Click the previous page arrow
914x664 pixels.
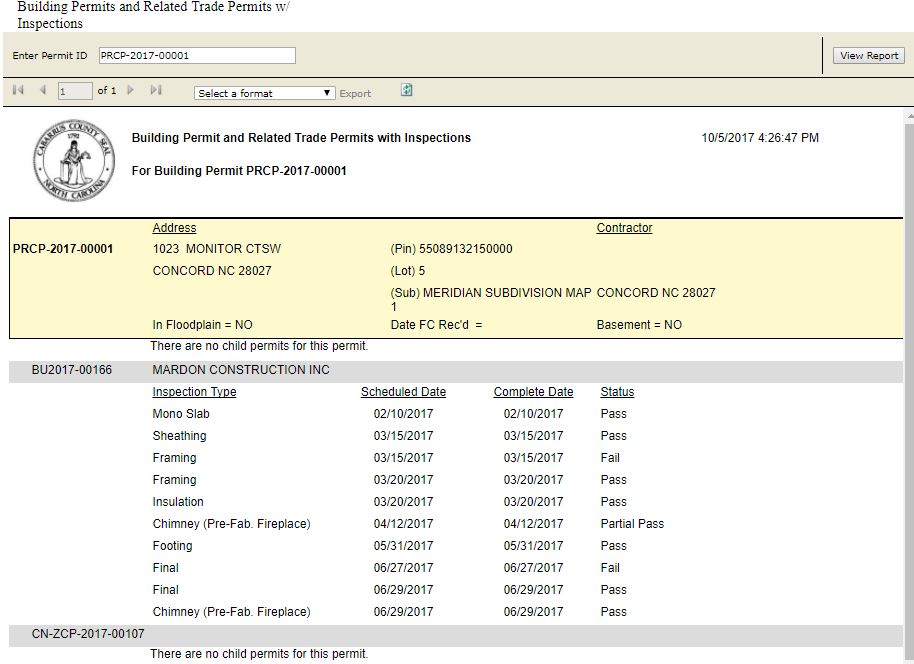[x=42, y=91]
